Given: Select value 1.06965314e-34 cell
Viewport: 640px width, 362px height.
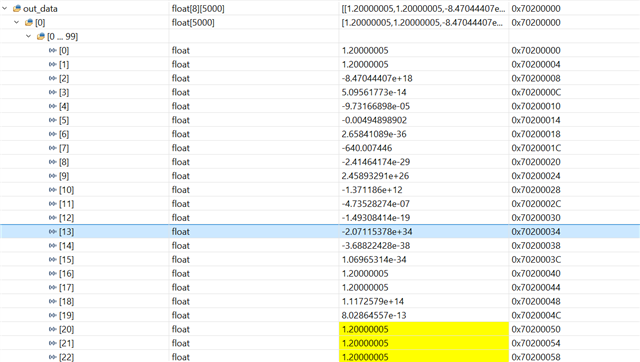Looking at the screenshot, I should 374,260.
